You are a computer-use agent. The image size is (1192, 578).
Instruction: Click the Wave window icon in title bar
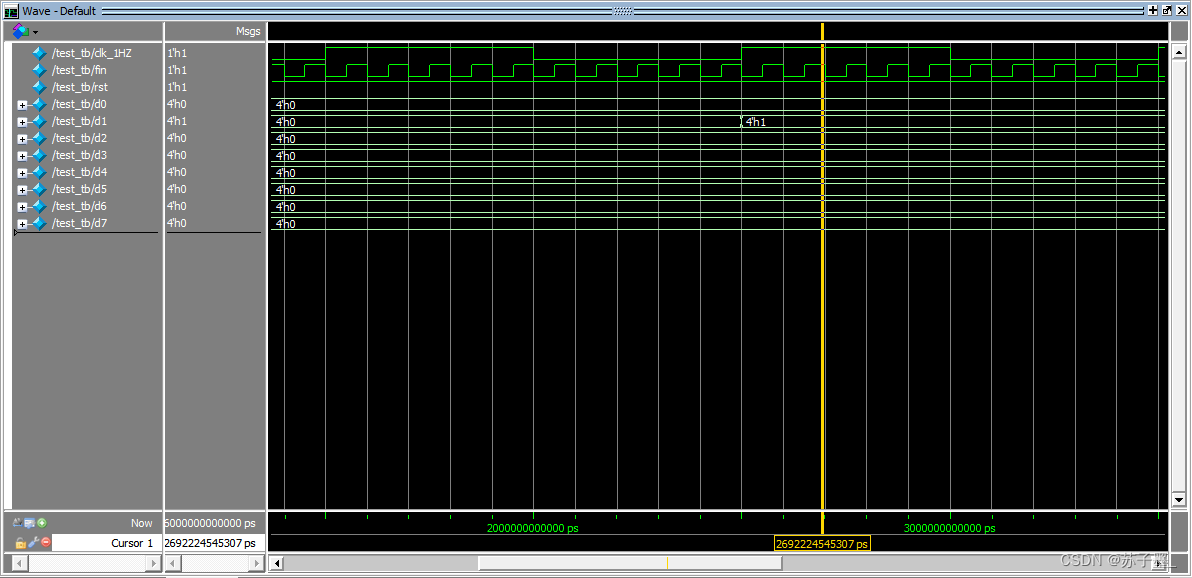(x=11, y=11)
